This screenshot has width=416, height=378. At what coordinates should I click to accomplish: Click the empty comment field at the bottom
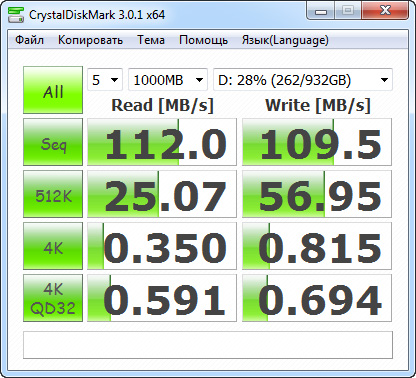(208, 345)
